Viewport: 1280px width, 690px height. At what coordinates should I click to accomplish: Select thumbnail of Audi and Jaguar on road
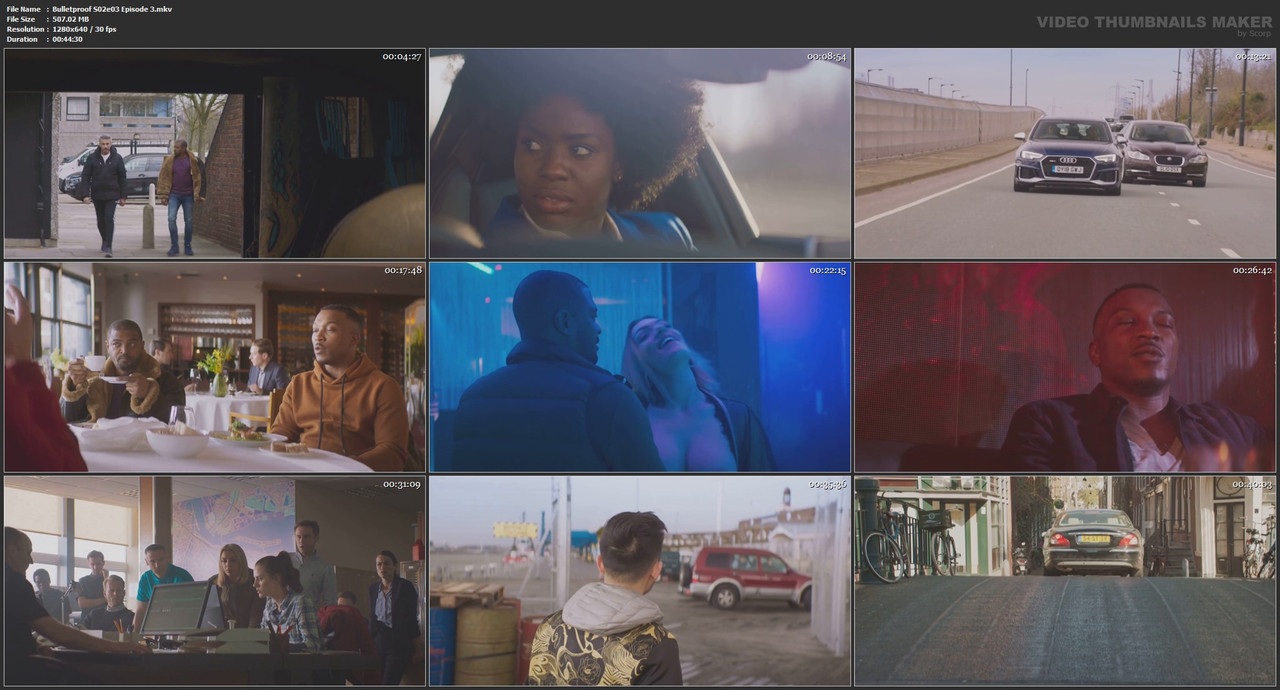point(1065,153)
